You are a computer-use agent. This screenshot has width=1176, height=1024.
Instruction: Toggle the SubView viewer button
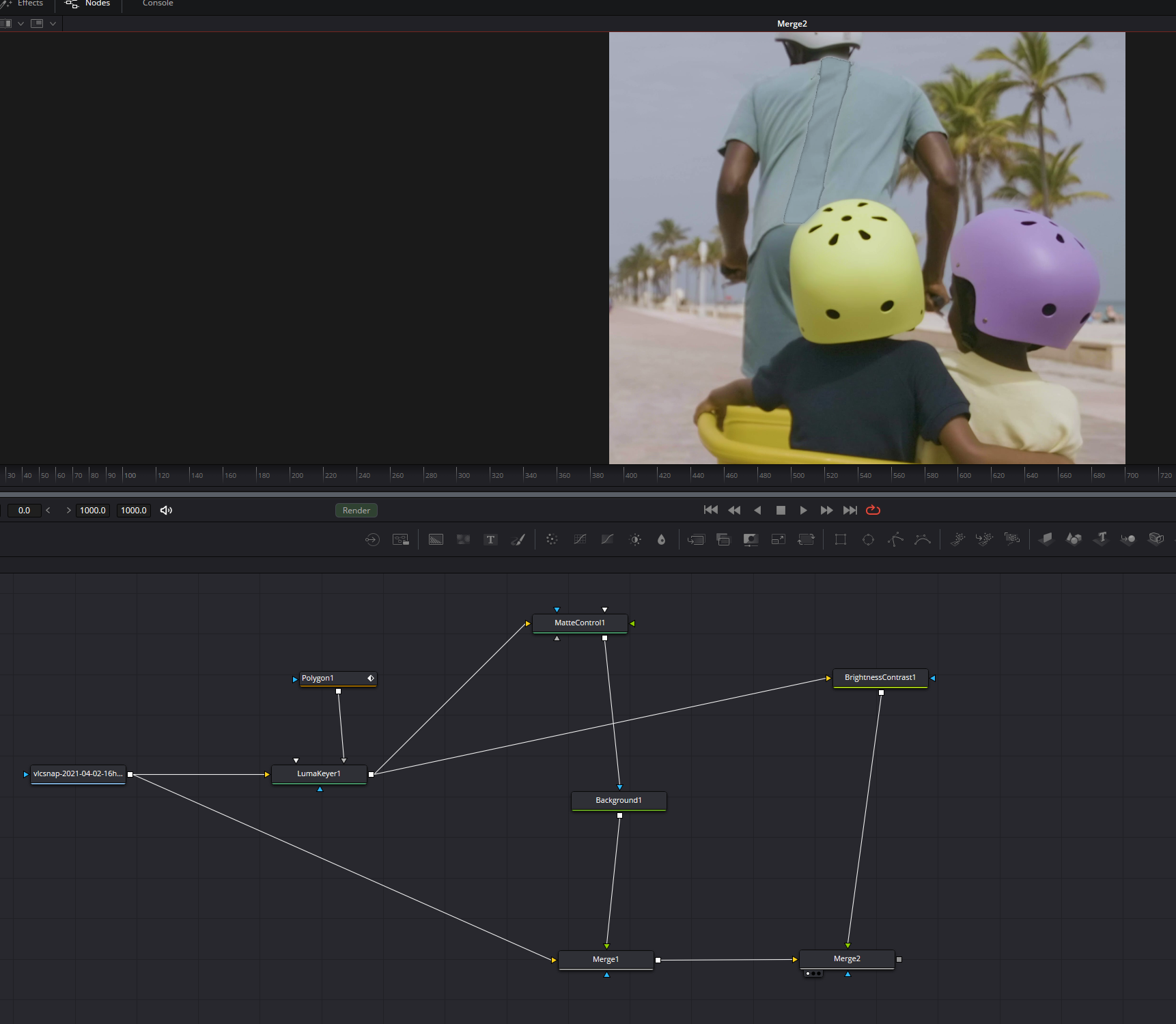(37, 23)
